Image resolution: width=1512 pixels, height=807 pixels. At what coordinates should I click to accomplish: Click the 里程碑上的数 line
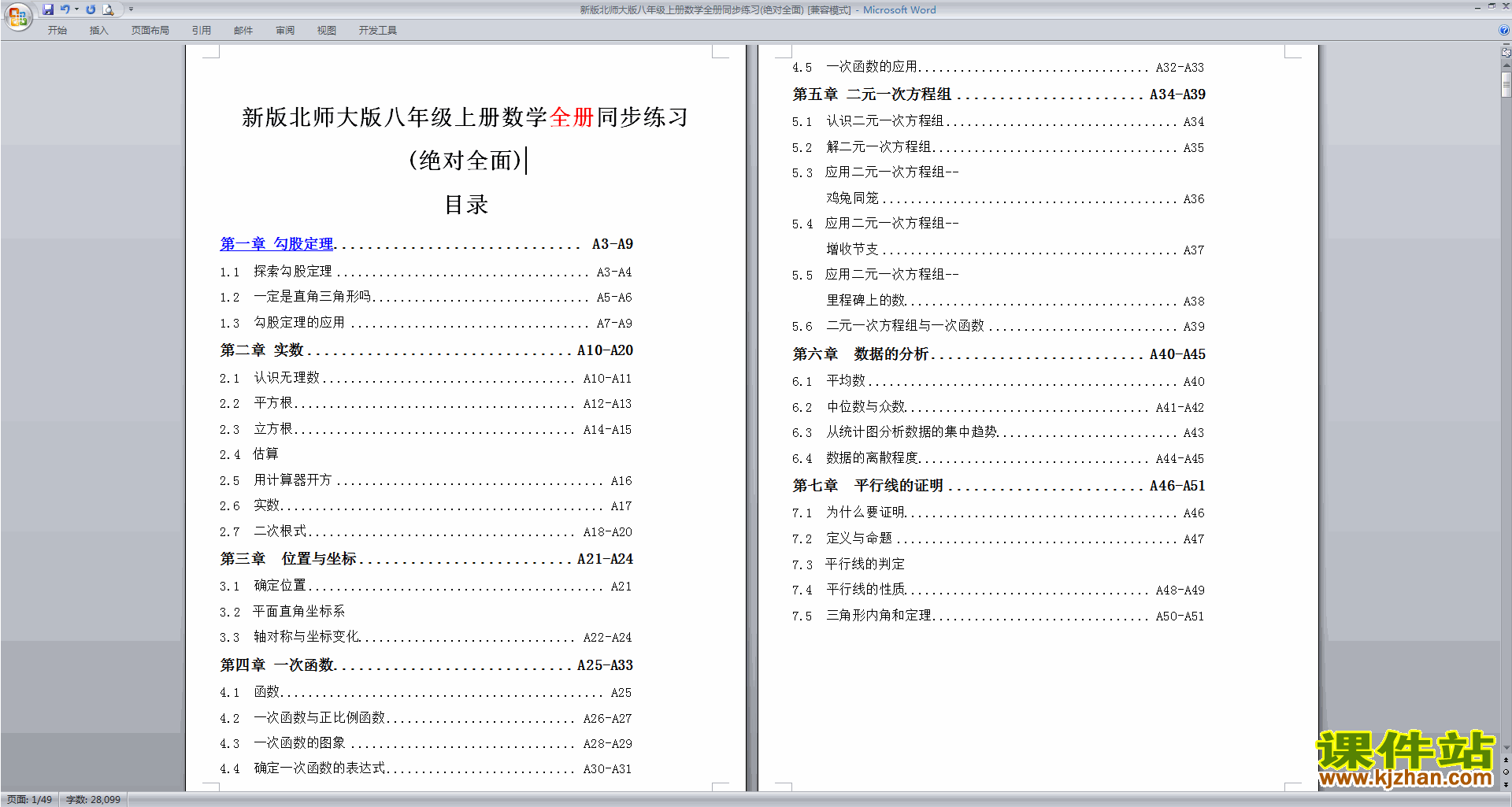[x=1016, y=301]
